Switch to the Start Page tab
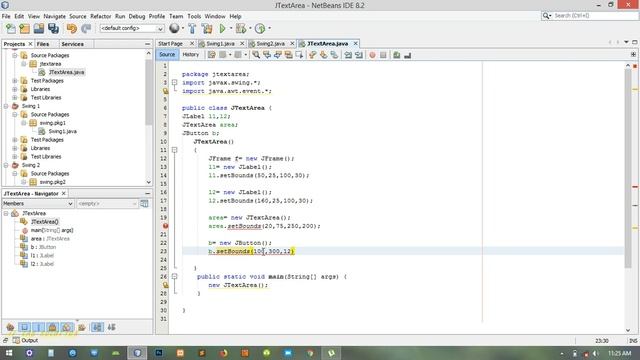The image size is (640, 360). pyautogui.click(x=170, y=44)
